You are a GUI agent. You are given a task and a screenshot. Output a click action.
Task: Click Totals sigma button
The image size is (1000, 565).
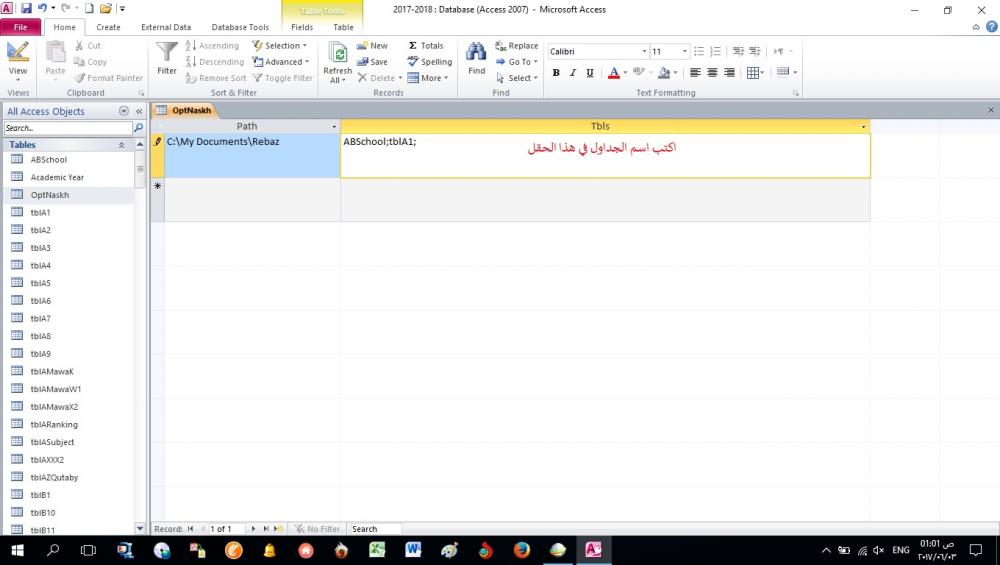426,45
